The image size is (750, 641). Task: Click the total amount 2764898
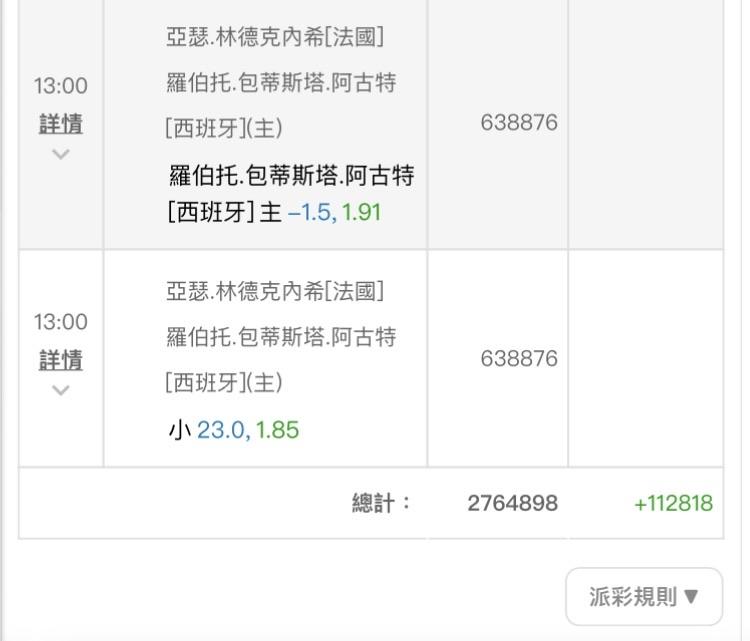point(512,503)
